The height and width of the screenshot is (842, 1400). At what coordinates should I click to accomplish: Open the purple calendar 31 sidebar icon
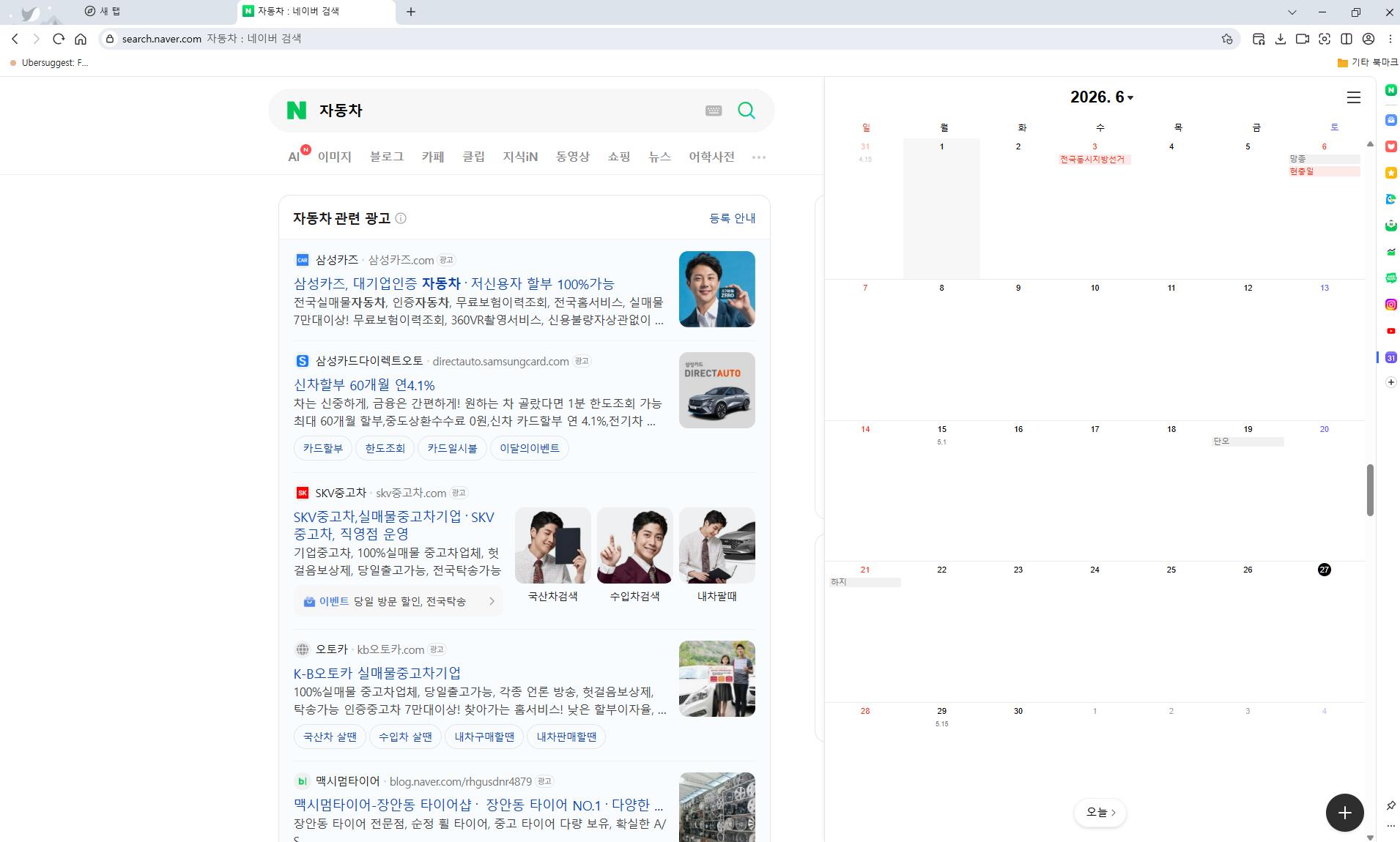(x=1390, y=357)
